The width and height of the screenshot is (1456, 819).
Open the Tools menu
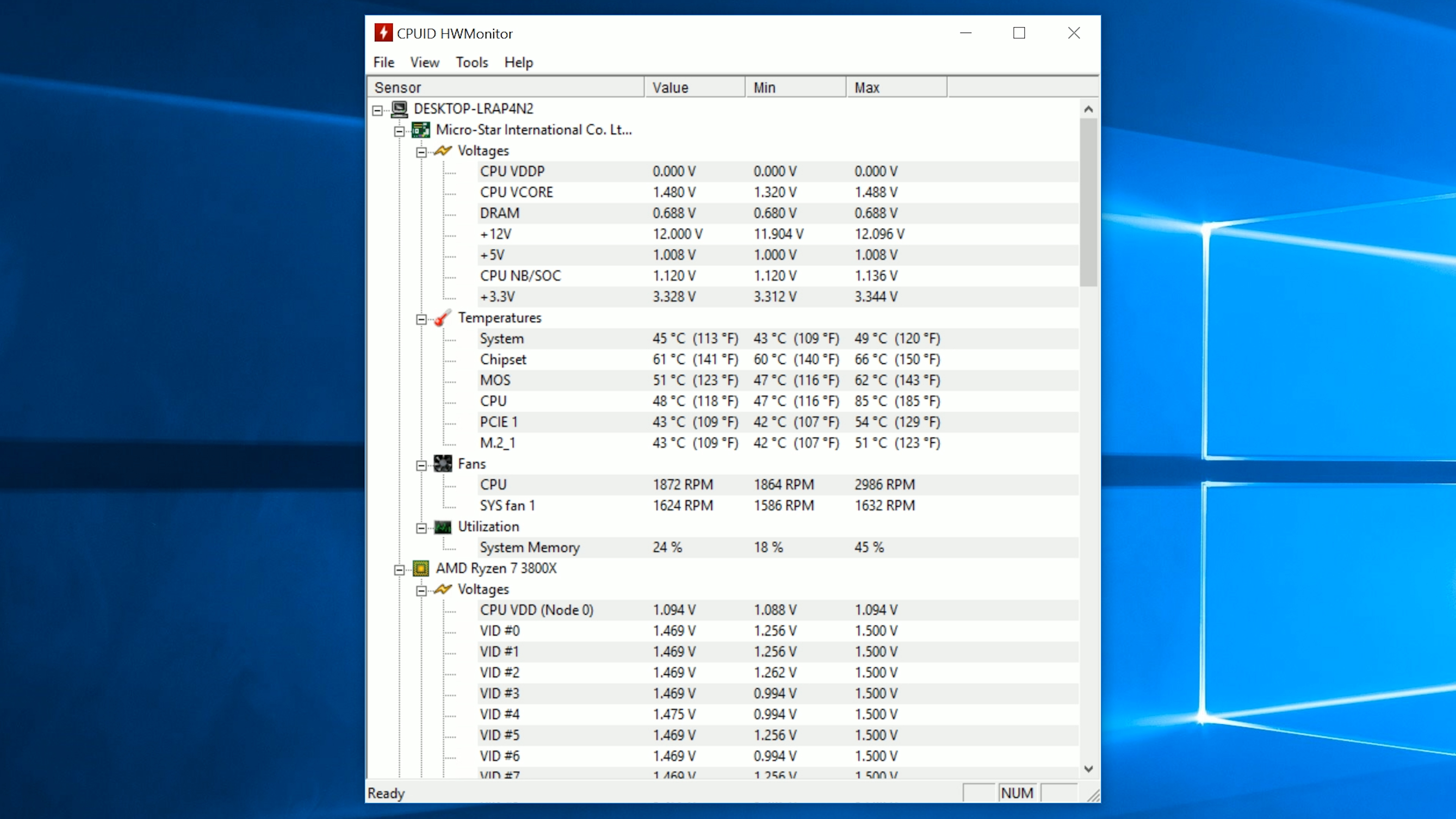472,62
